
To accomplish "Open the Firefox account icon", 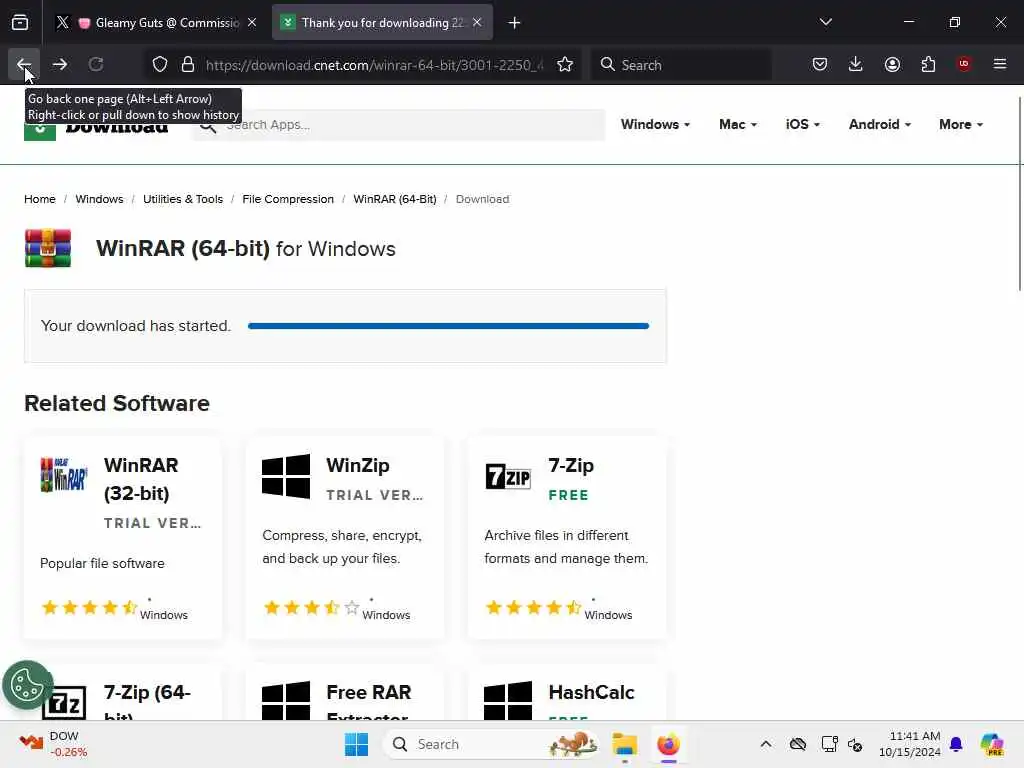I will pyautogui.click(x=892, y=64).
